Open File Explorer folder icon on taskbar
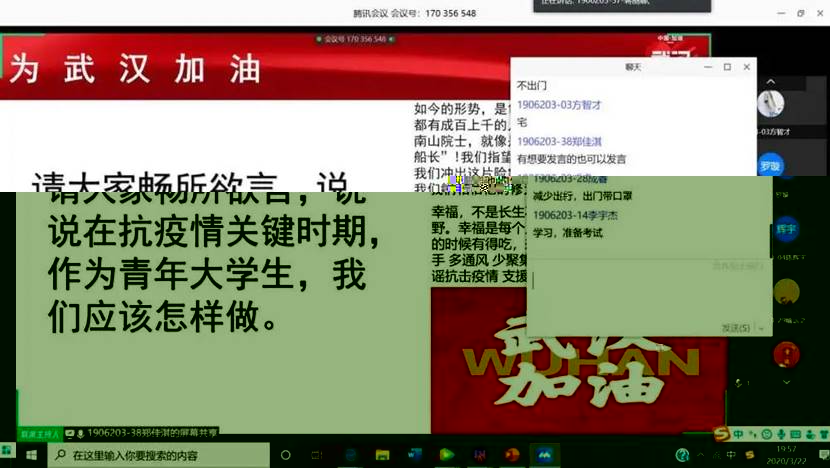 (382, 455)
